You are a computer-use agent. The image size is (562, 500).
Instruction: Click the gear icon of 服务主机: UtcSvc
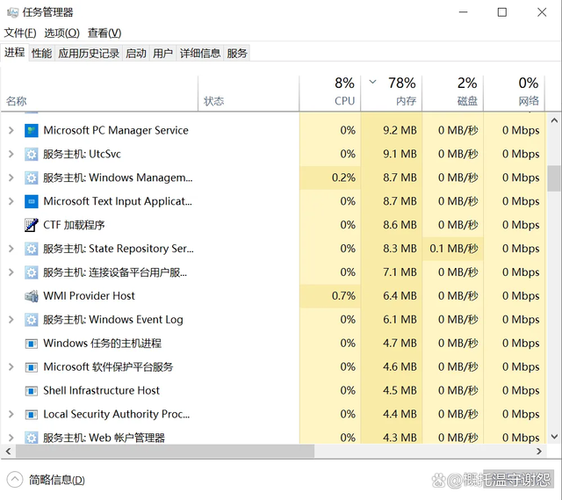[x=31, y=154]
